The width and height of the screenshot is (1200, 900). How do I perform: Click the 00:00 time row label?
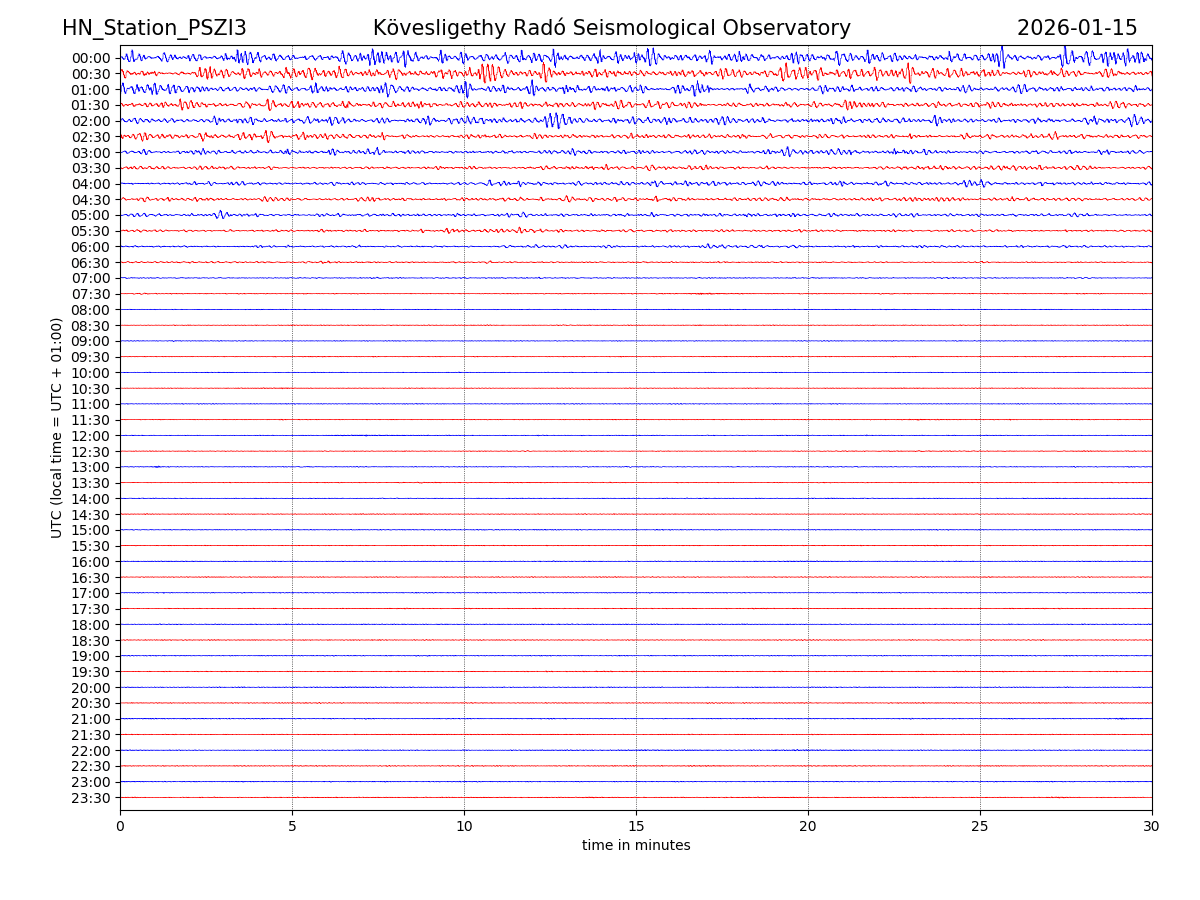tap(90, 58)
